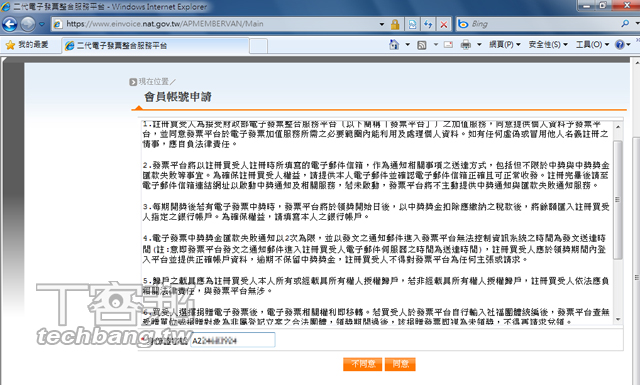Accept terms with the 同意 button

click(400, 364)
